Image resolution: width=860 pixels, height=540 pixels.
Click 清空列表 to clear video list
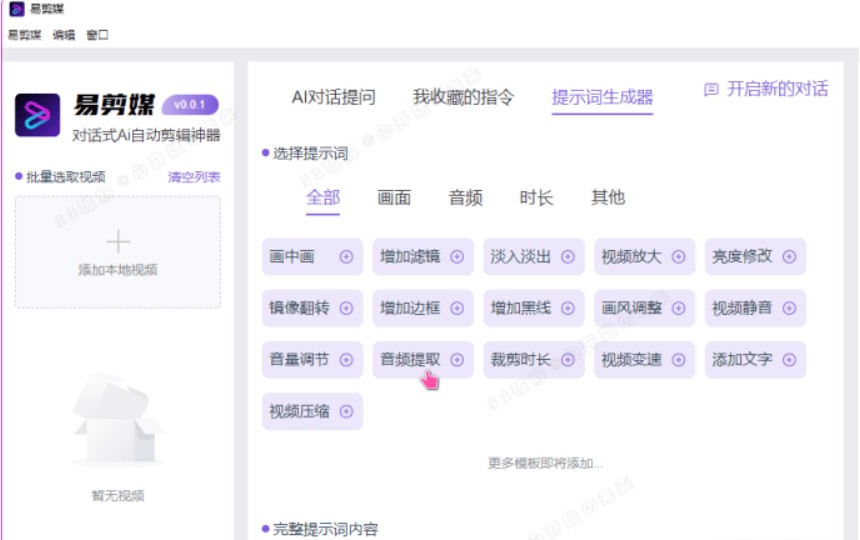[194, 177]
